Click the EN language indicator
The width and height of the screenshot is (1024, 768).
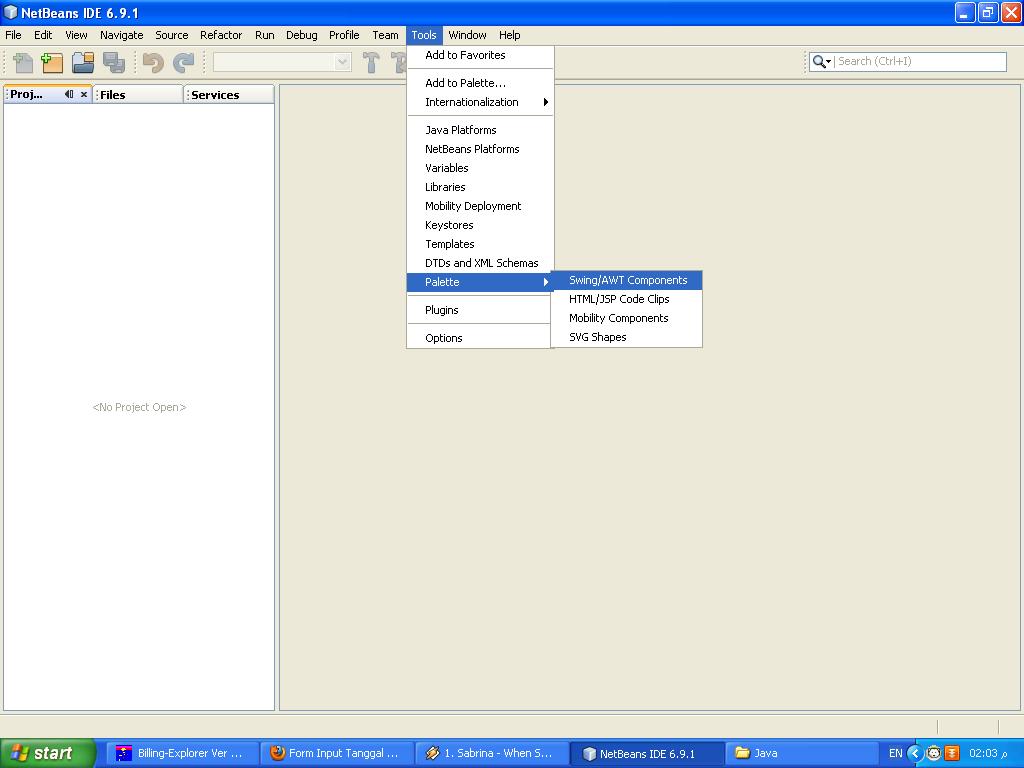[895, 753]
